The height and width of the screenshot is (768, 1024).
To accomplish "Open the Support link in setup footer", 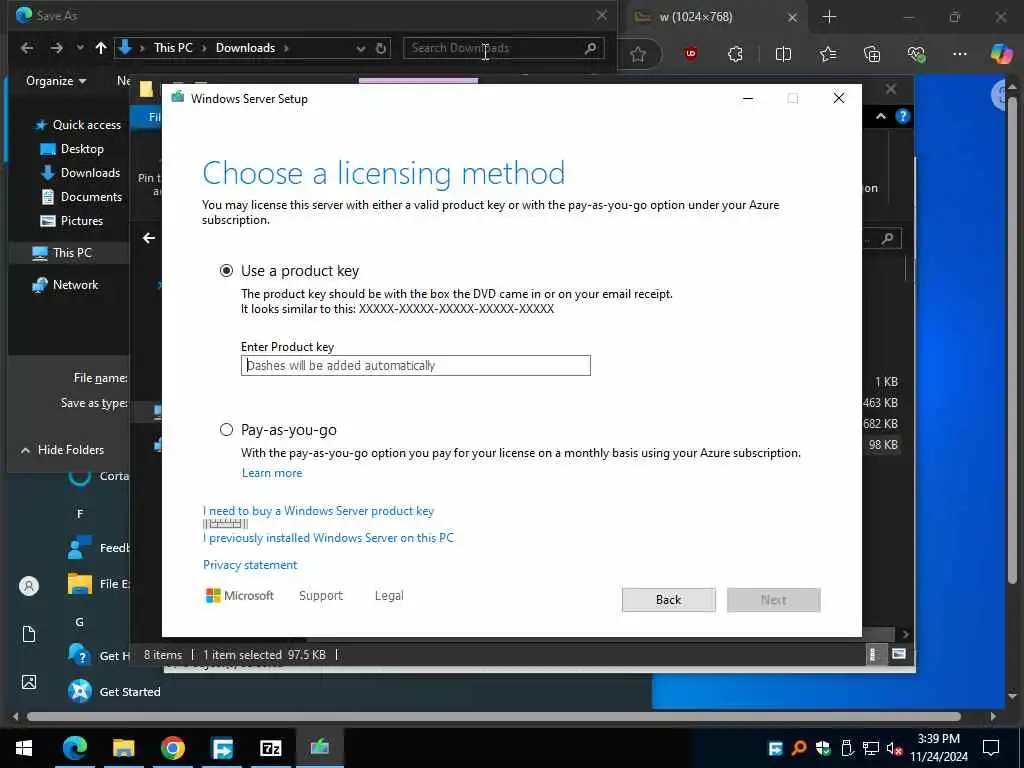I will coord(321,596).
